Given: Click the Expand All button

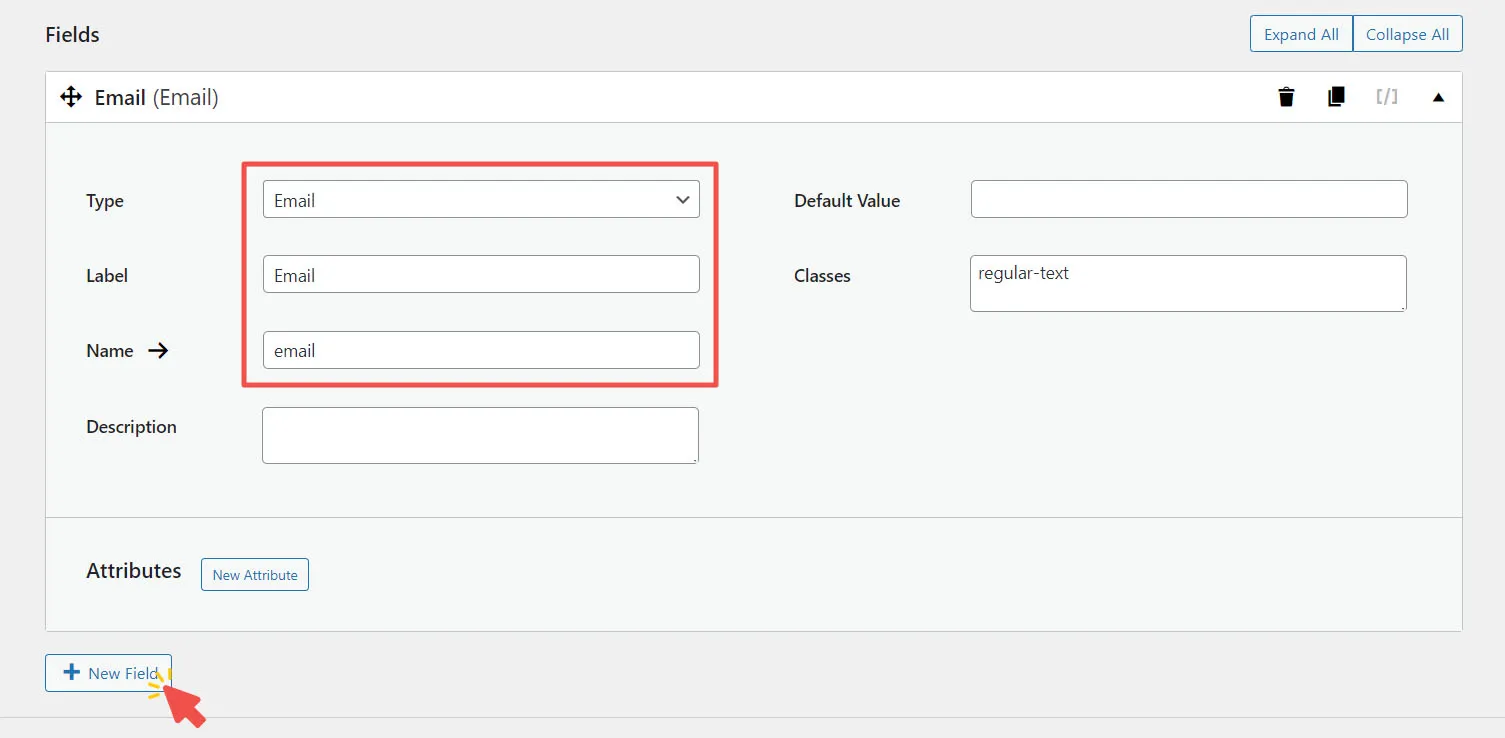Looking at the screenshot, I should (x=1300, y=33).
